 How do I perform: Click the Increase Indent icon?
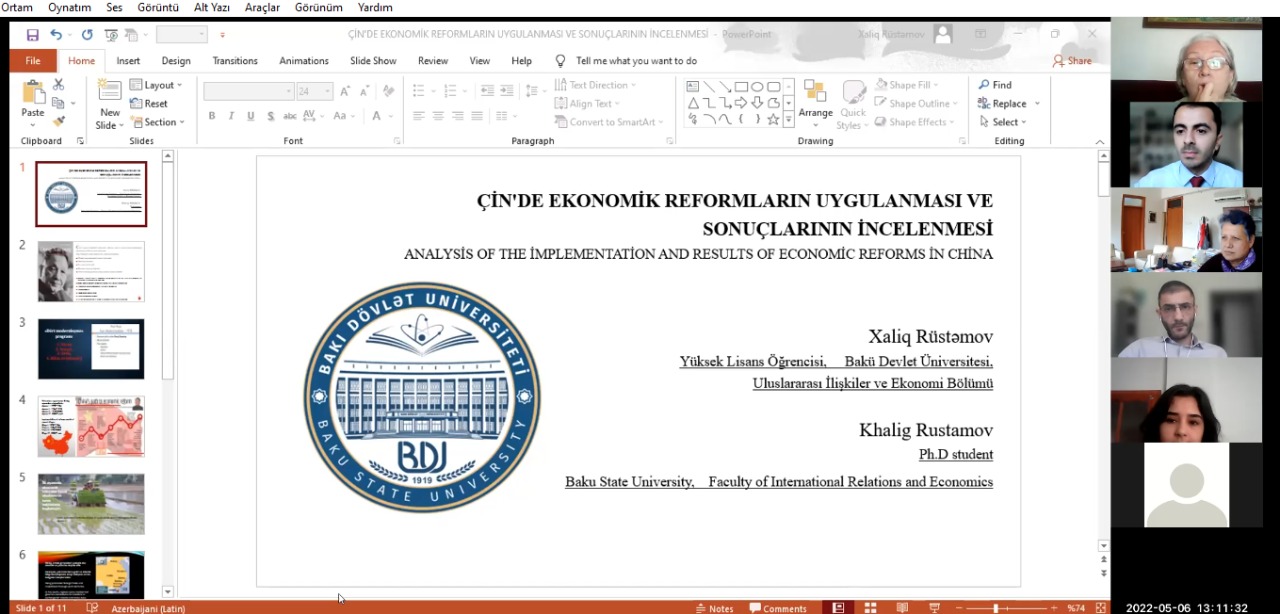508,90
